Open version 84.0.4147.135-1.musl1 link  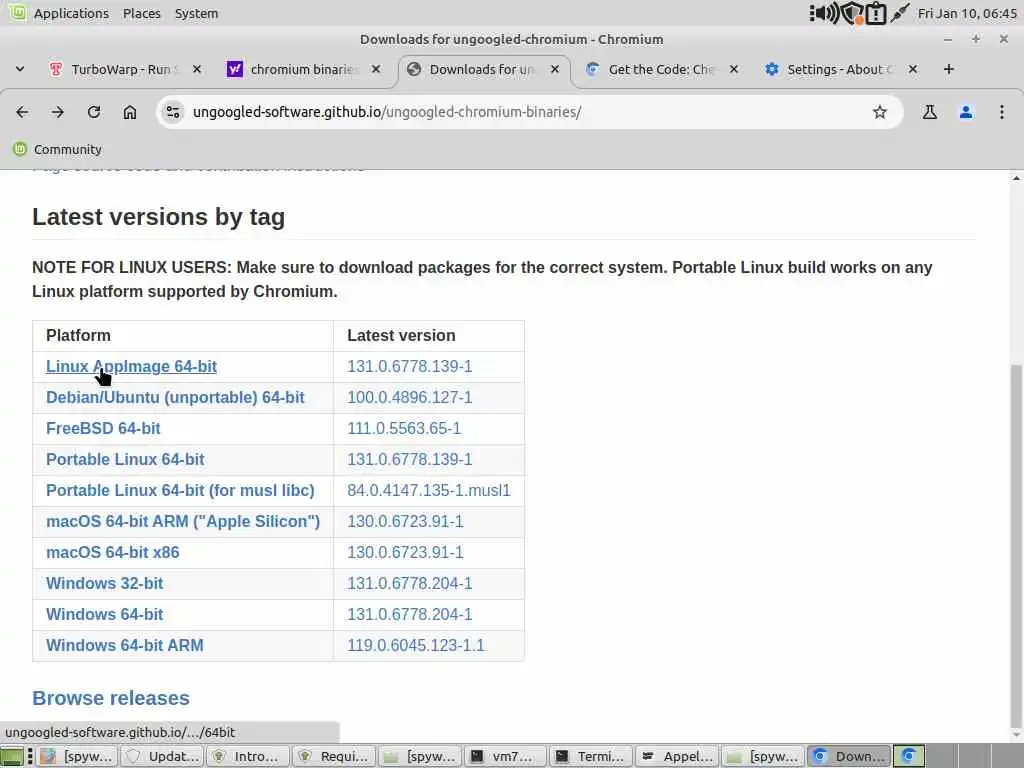coord(428,490)
